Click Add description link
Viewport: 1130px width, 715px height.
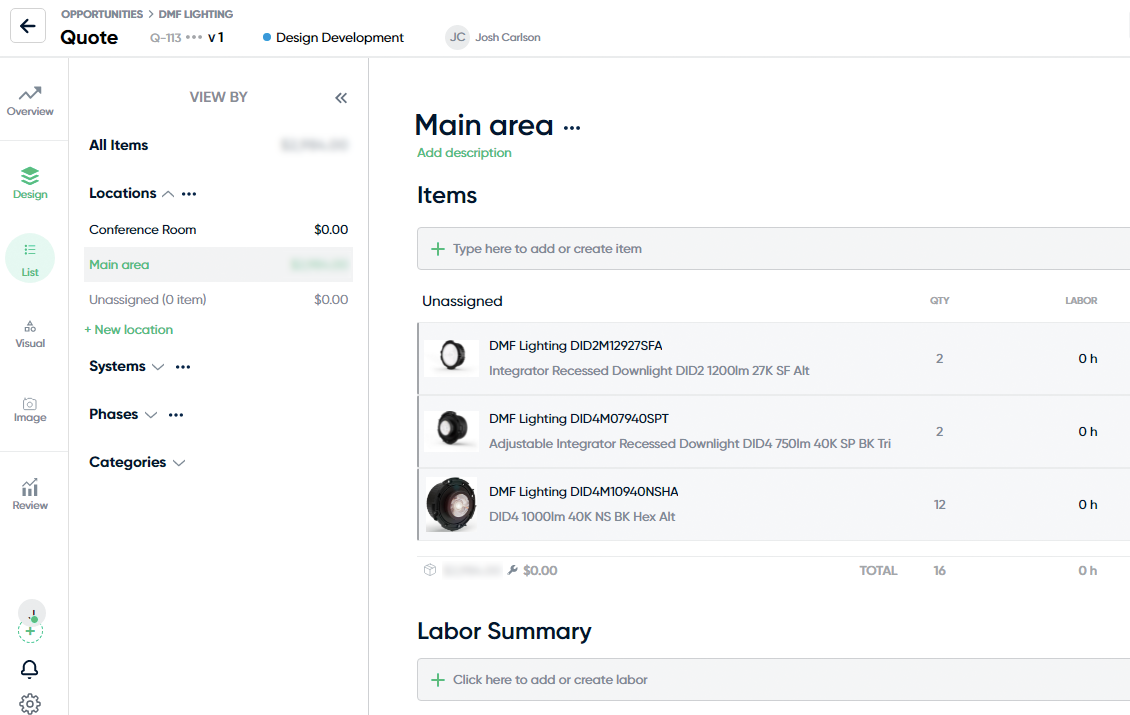[464, 153]
